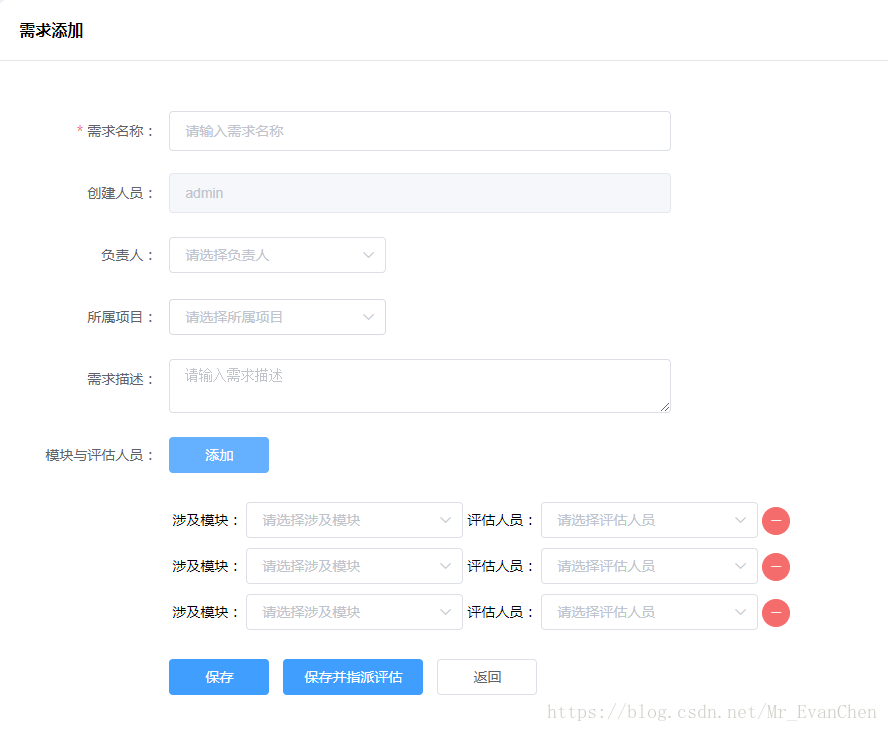This screenshot has width=888, height=732.
Task: Click the 需求添加 page title
Action: pos(51,31)
